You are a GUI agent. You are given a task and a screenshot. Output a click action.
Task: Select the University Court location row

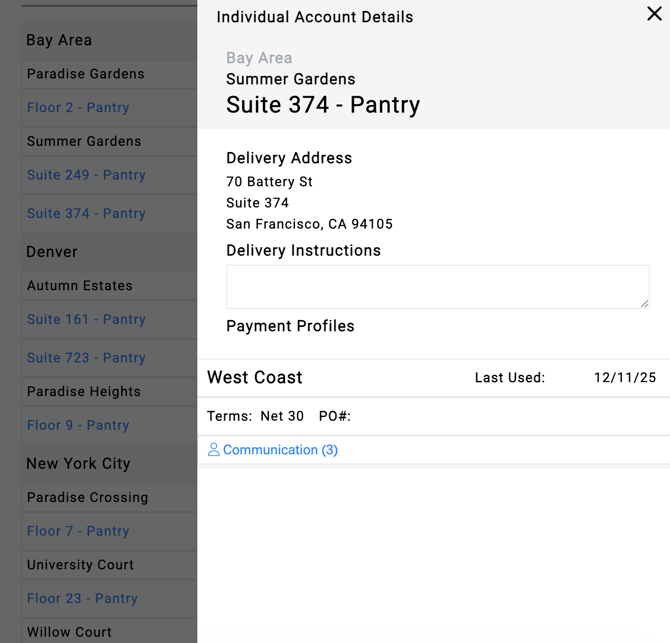click(81, 565)
